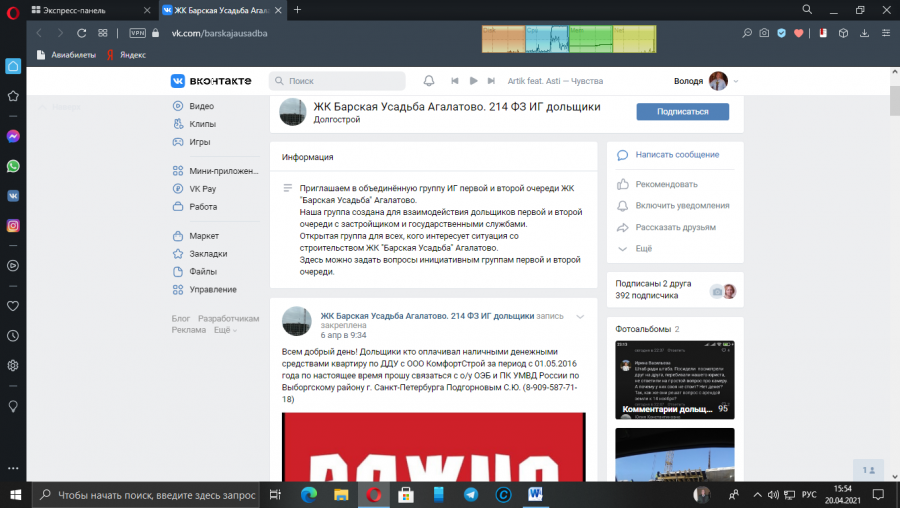Open WhatsApp in Opera sidebar
This screenshot has height=508, width=900.
13,166
